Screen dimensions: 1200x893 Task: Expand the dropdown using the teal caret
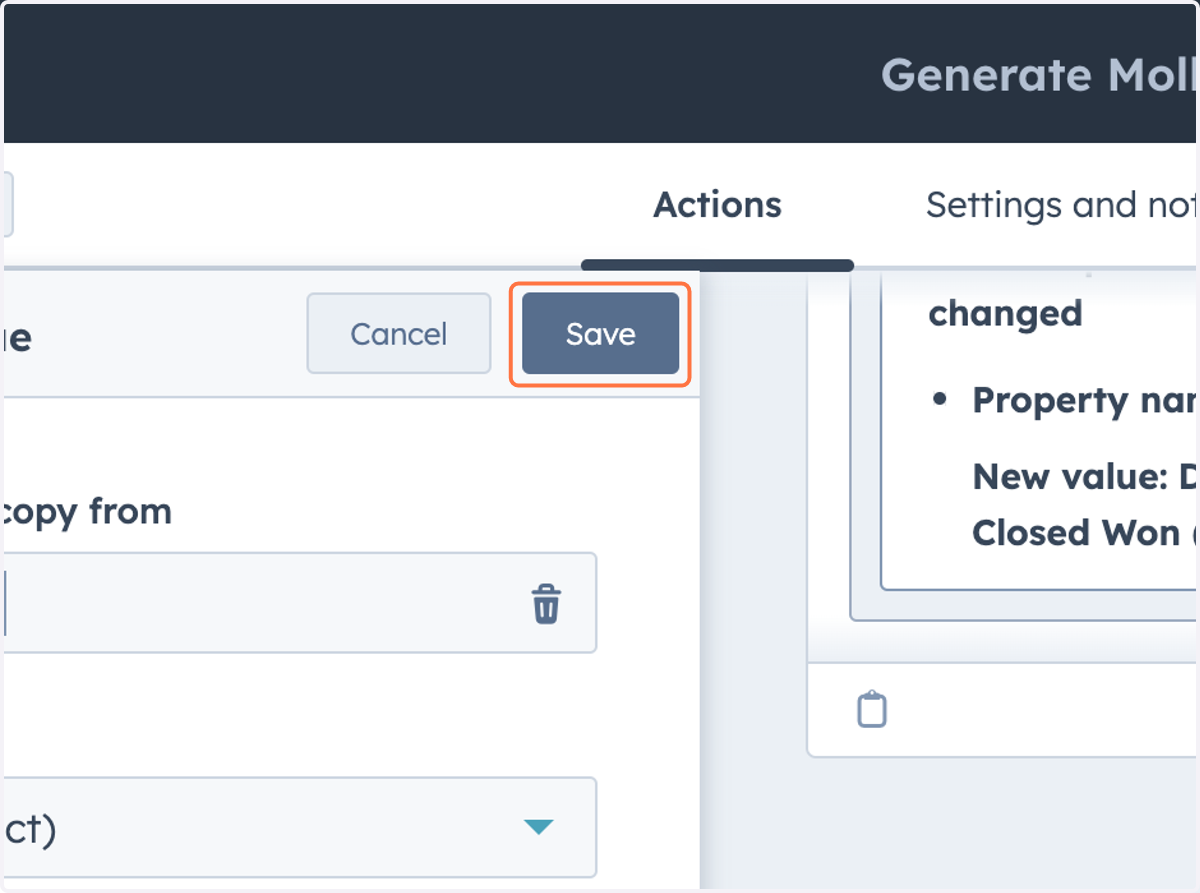(x=539, y=827)
